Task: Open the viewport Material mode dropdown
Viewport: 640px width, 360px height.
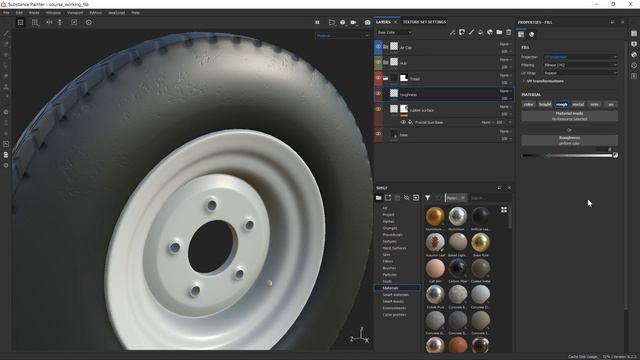Action: pyautogui.click(x=342, y=36)
